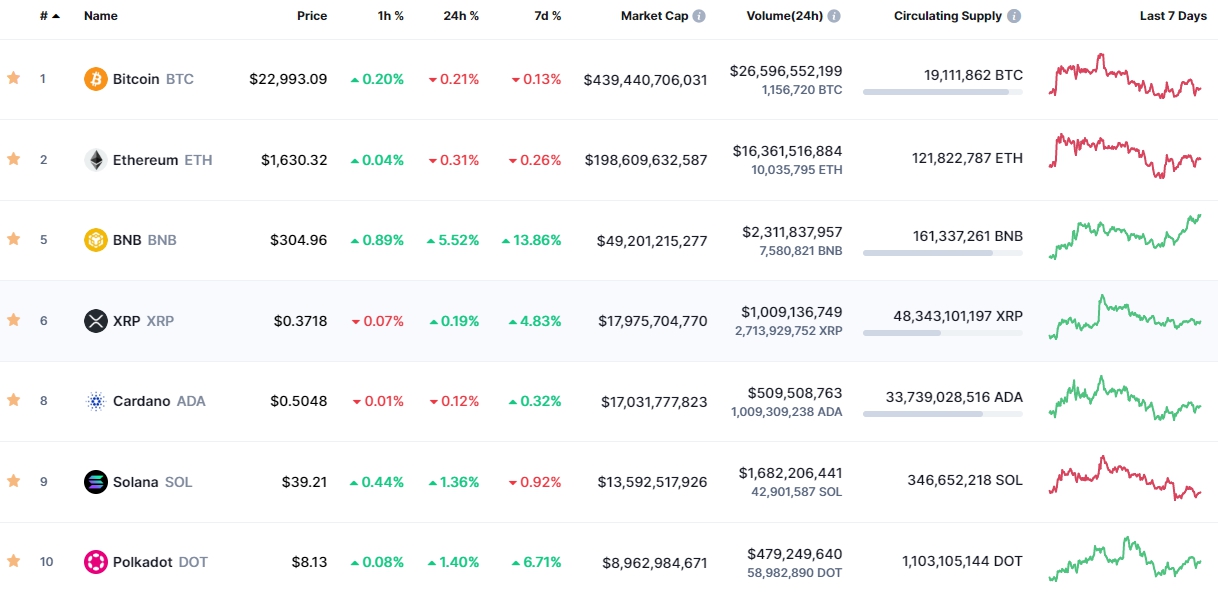
Task: Sort by the Market Cap column header
Action: click(654, 16)
